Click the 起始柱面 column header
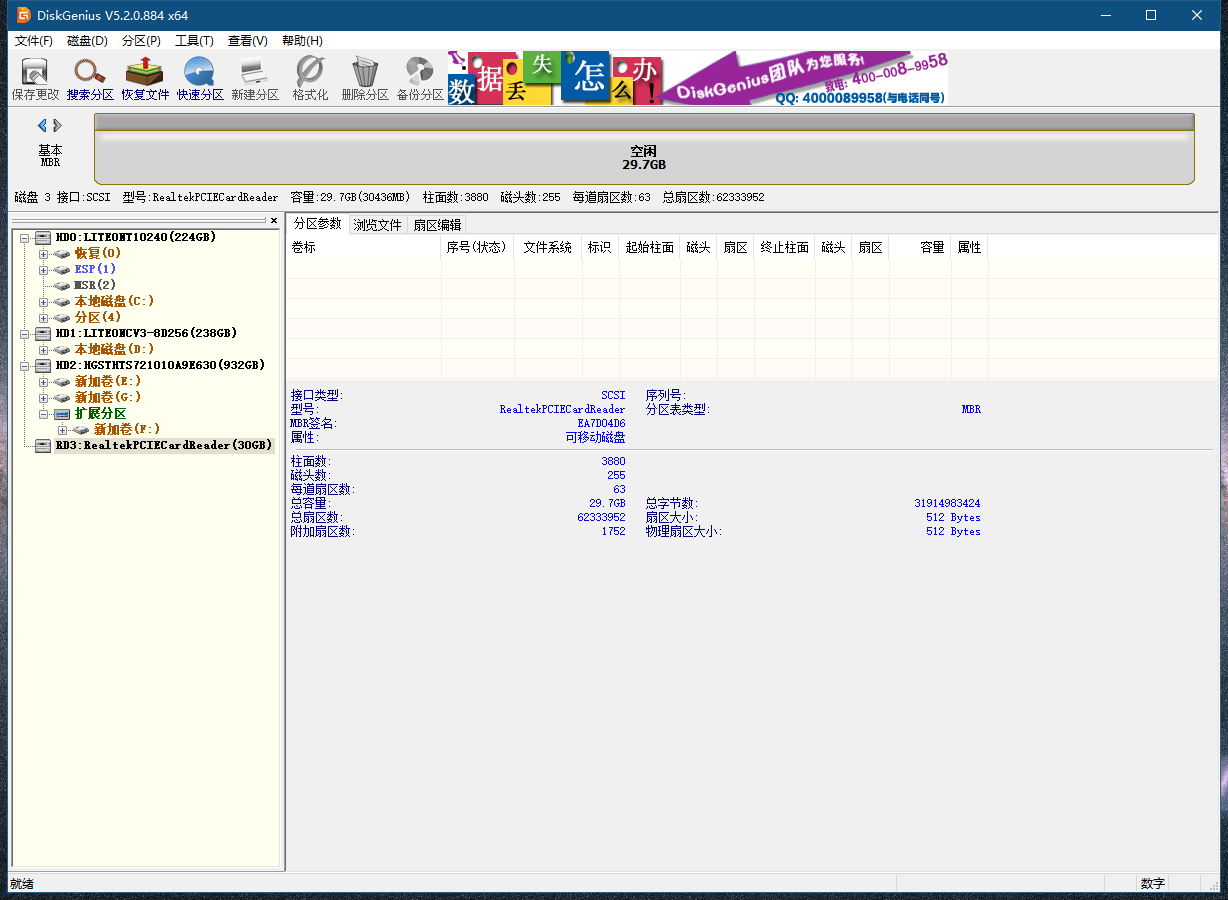The width and height of the screenshot is (1228, 900). (x=650, y=247)
